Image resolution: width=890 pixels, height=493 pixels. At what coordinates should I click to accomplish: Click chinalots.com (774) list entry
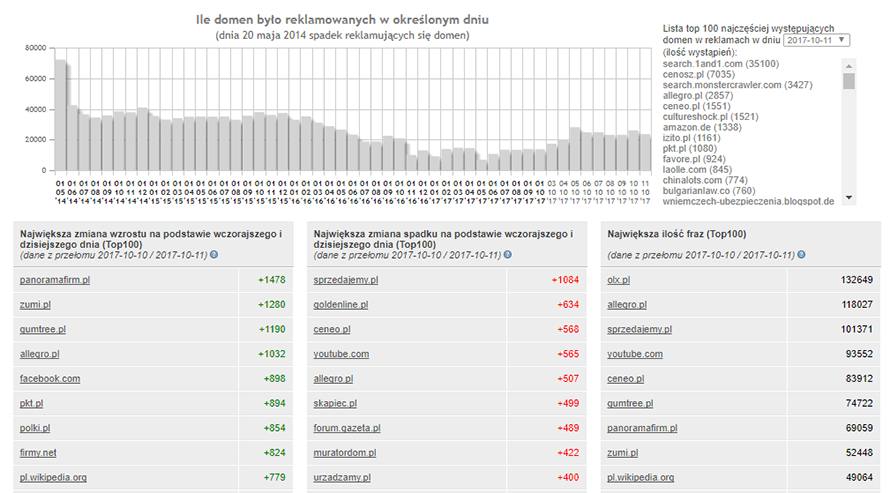tap(705, 180)
